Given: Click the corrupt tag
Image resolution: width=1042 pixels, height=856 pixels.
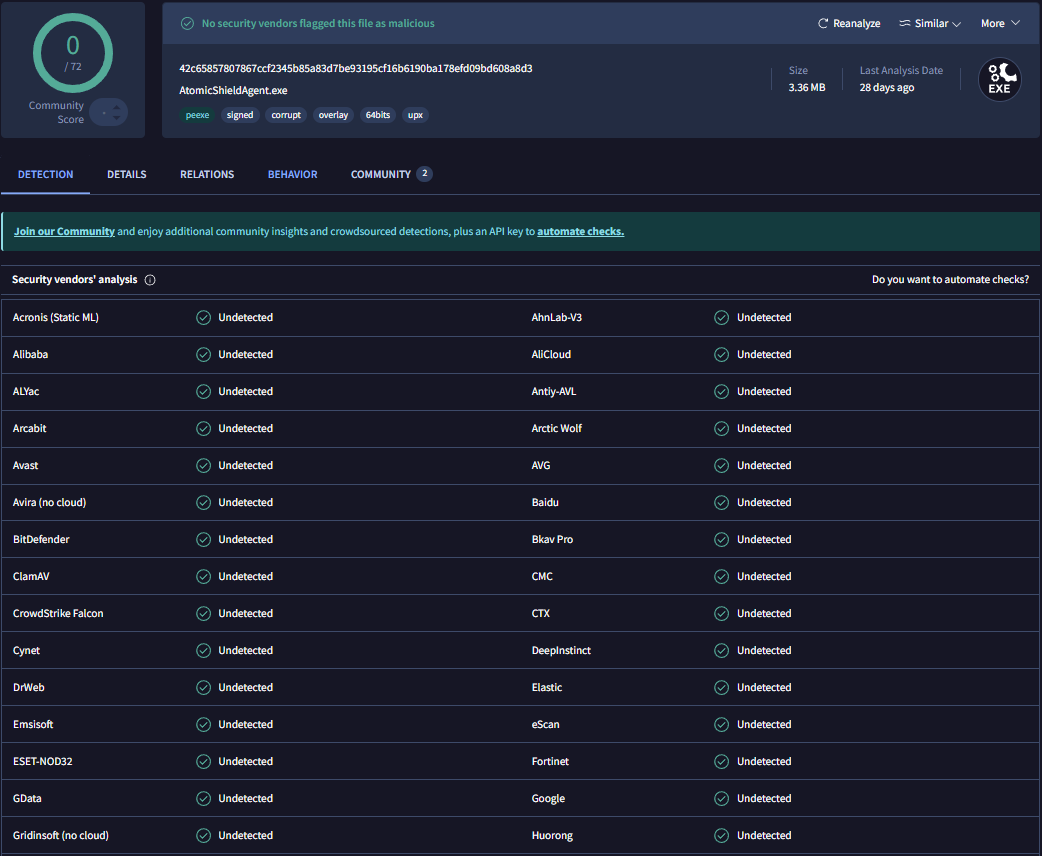Looking at the screenshot, I should point(286,115).
